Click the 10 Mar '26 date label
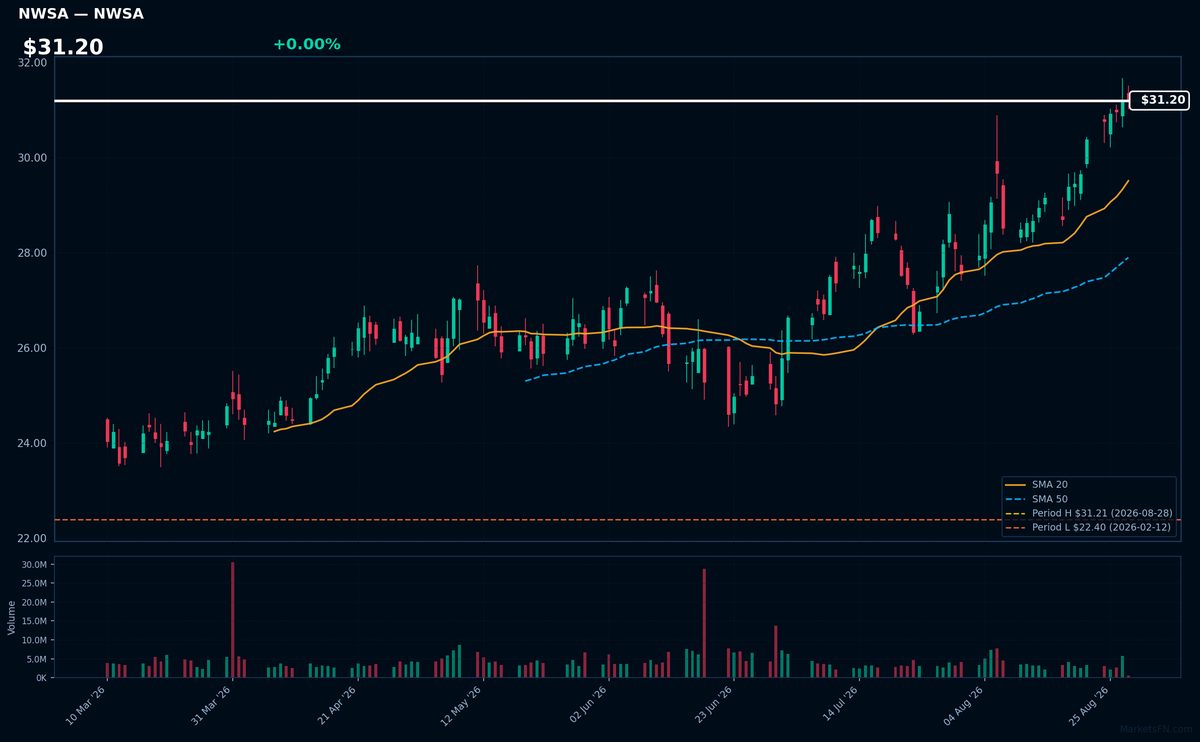 (x=88, y=706)
